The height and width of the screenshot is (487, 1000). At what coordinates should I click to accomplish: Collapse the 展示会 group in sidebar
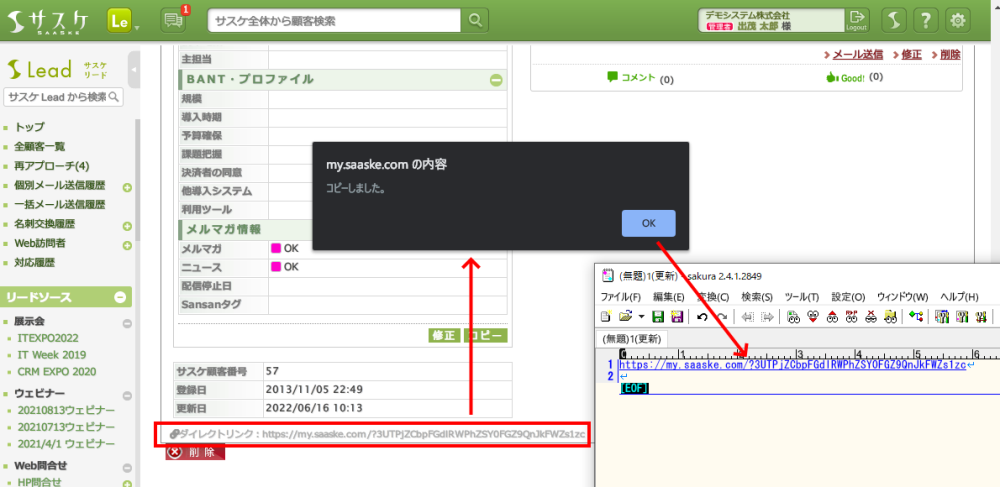[127, 322]
